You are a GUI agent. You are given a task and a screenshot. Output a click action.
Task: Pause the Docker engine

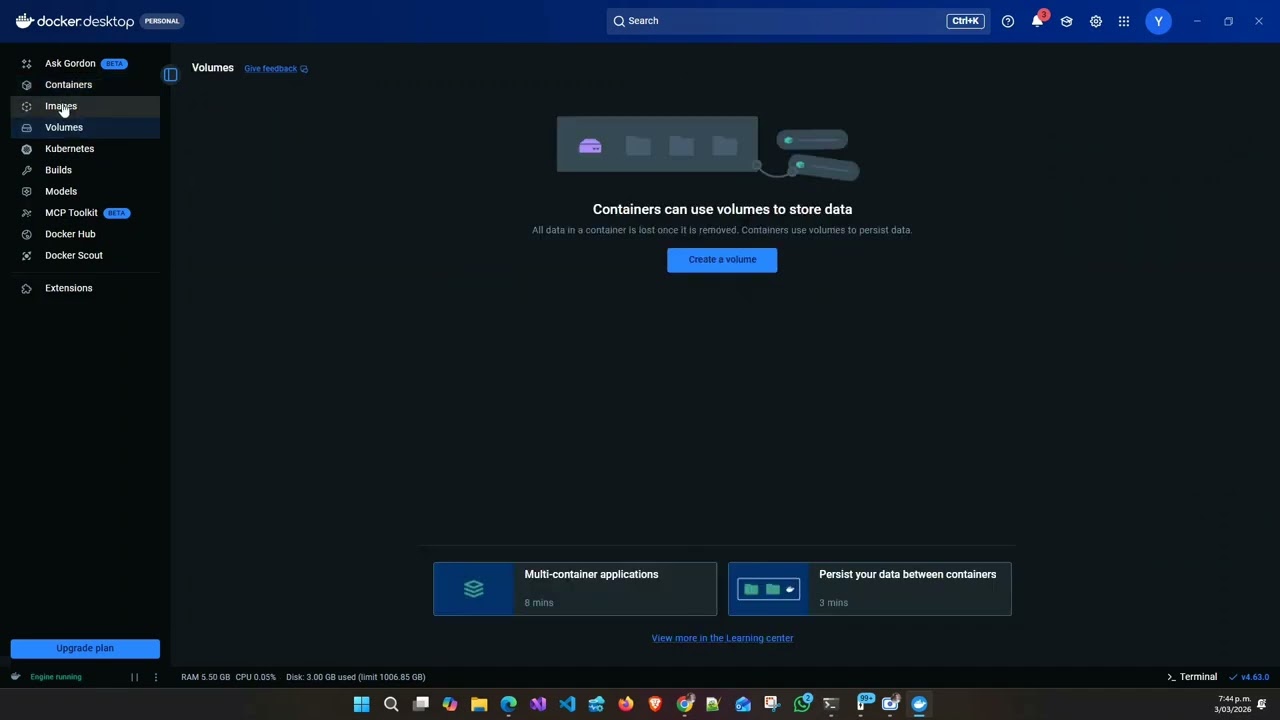coord(134,677)
